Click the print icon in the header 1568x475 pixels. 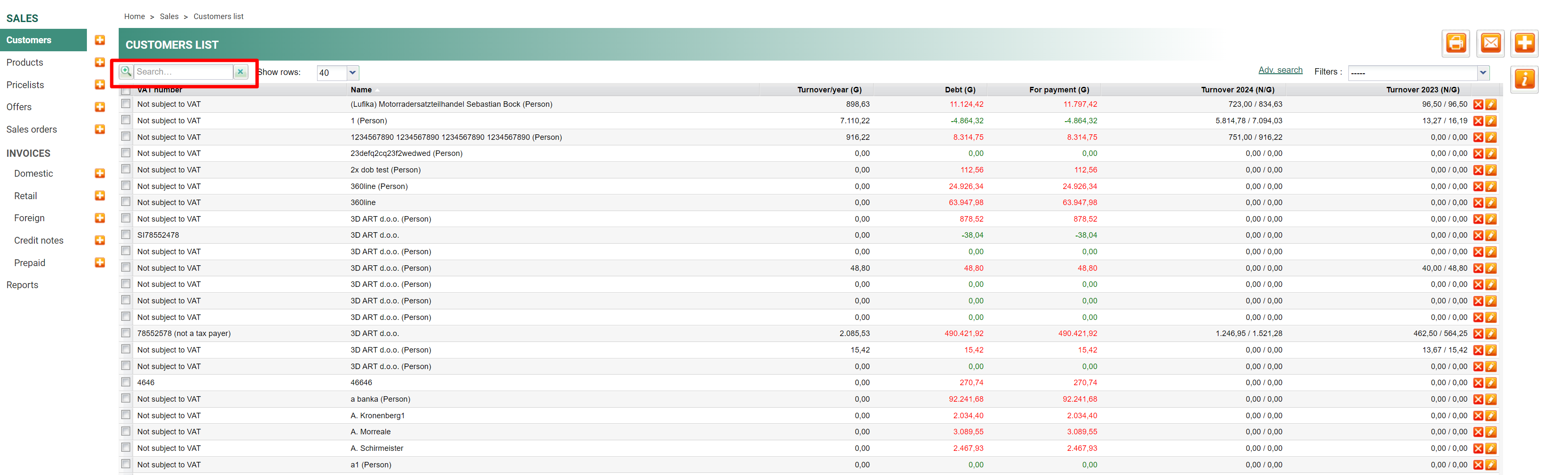[1455, 43]
